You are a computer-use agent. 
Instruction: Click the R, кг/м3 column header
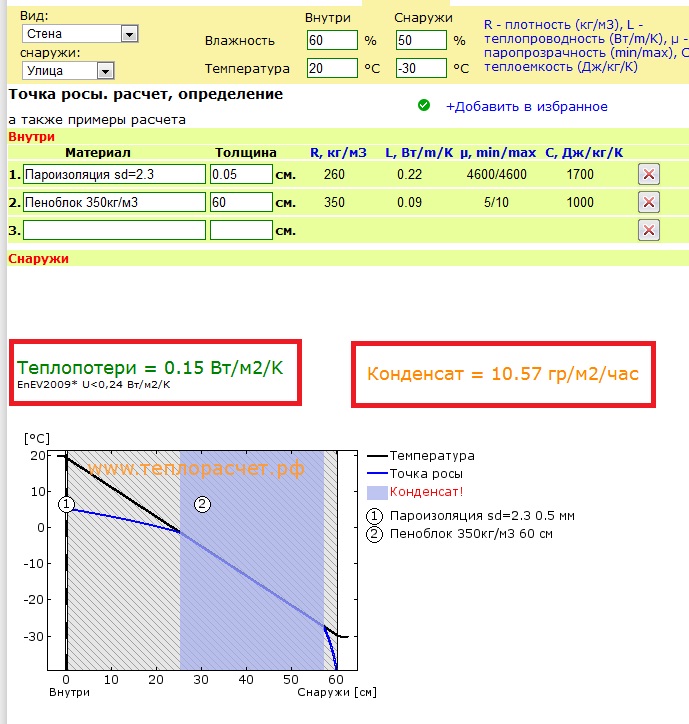click(x=338, y=153)
